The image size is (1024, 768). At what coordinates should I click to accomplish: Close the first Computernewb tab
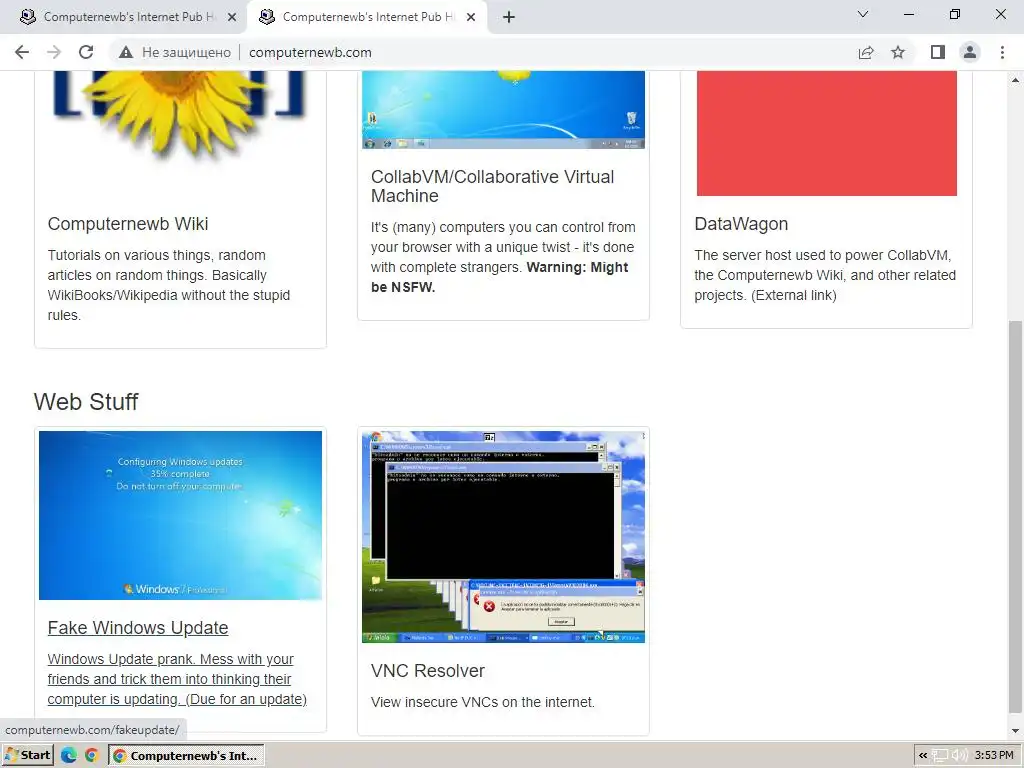(x=232, y=17)
